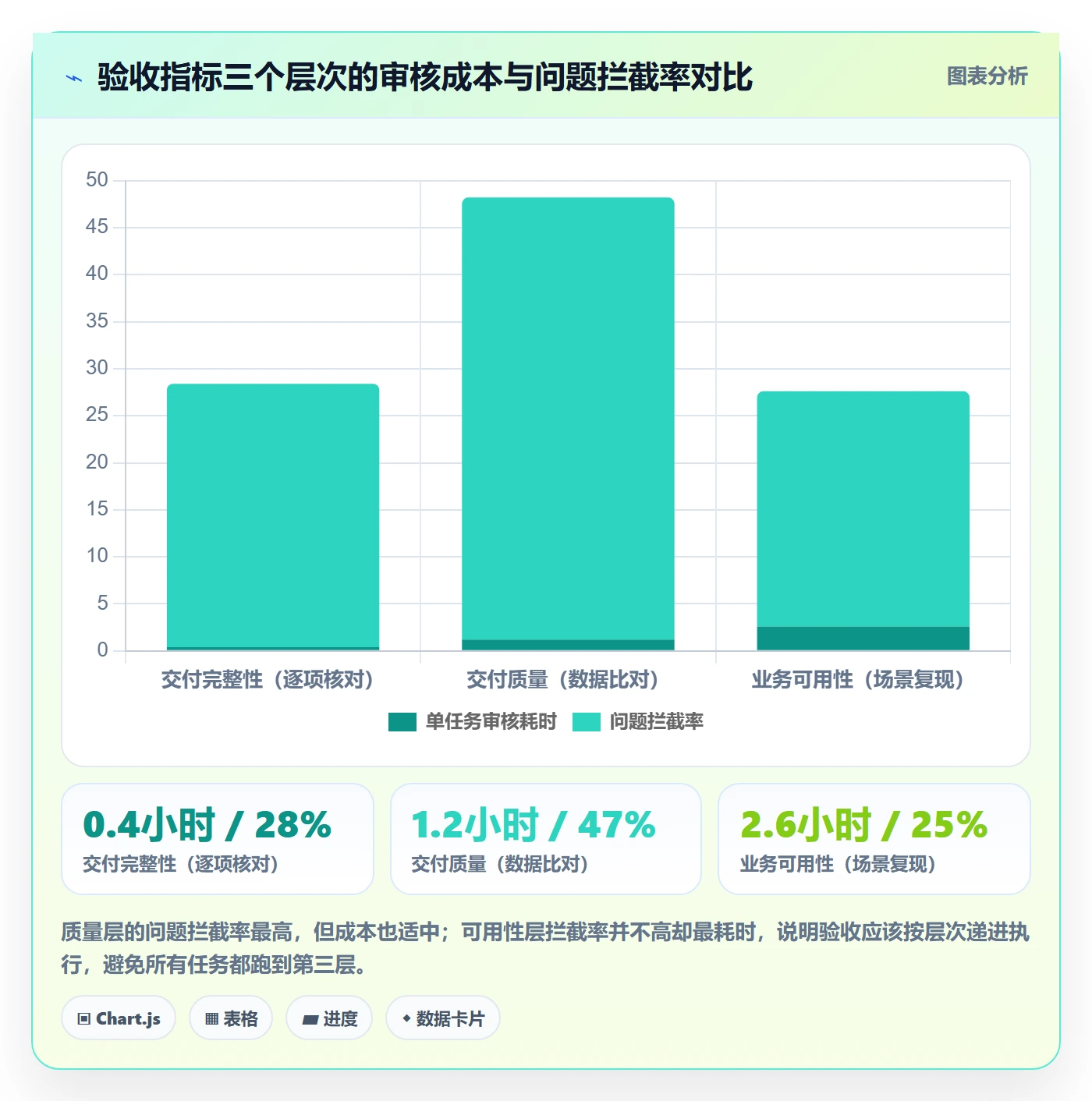Click the y-axis tick value 25
The height and width of the screenshot is (1101, 1092).
click(97, 415)
